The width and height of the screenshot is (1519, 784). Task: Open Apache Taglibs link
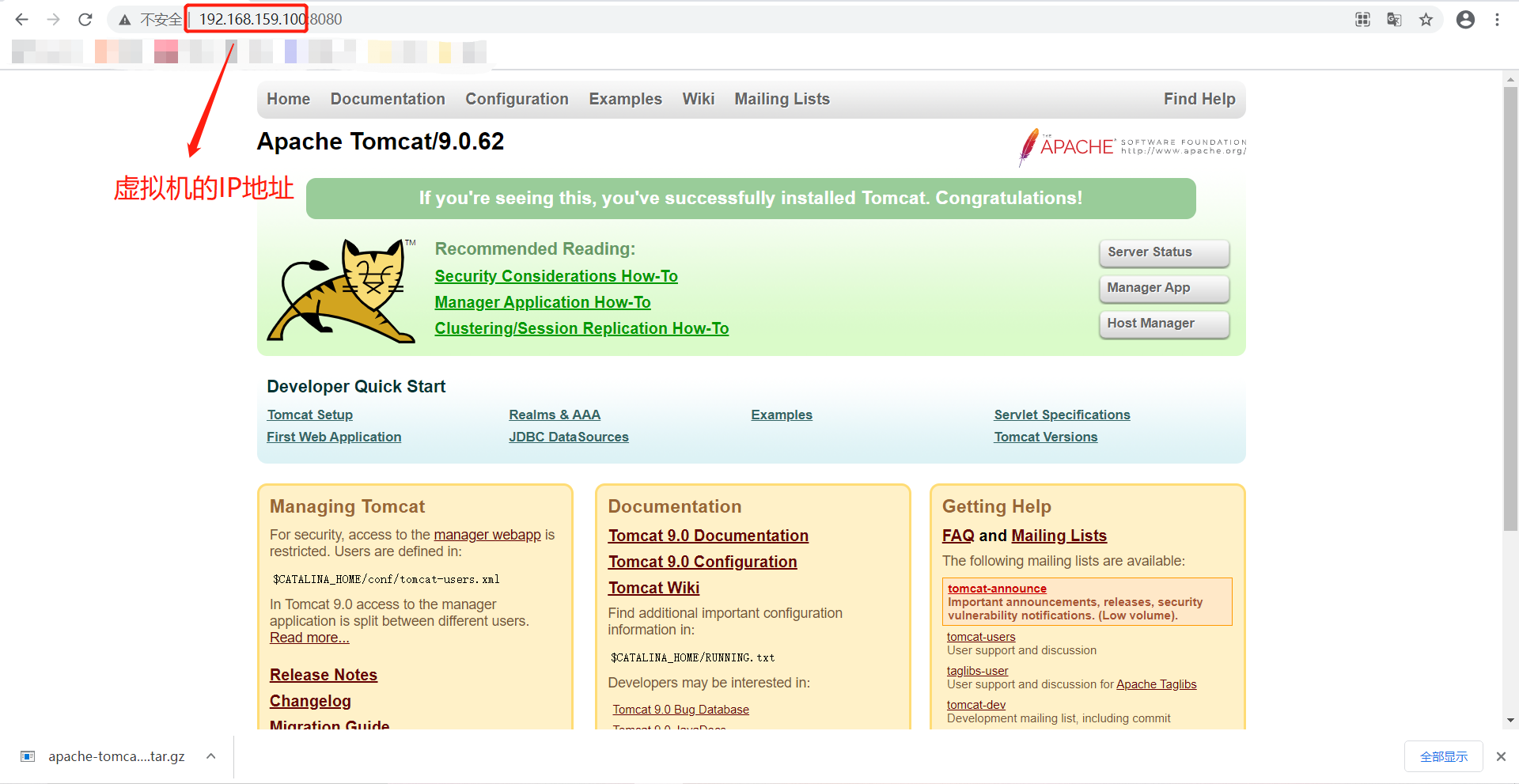tap(1156, 684)
